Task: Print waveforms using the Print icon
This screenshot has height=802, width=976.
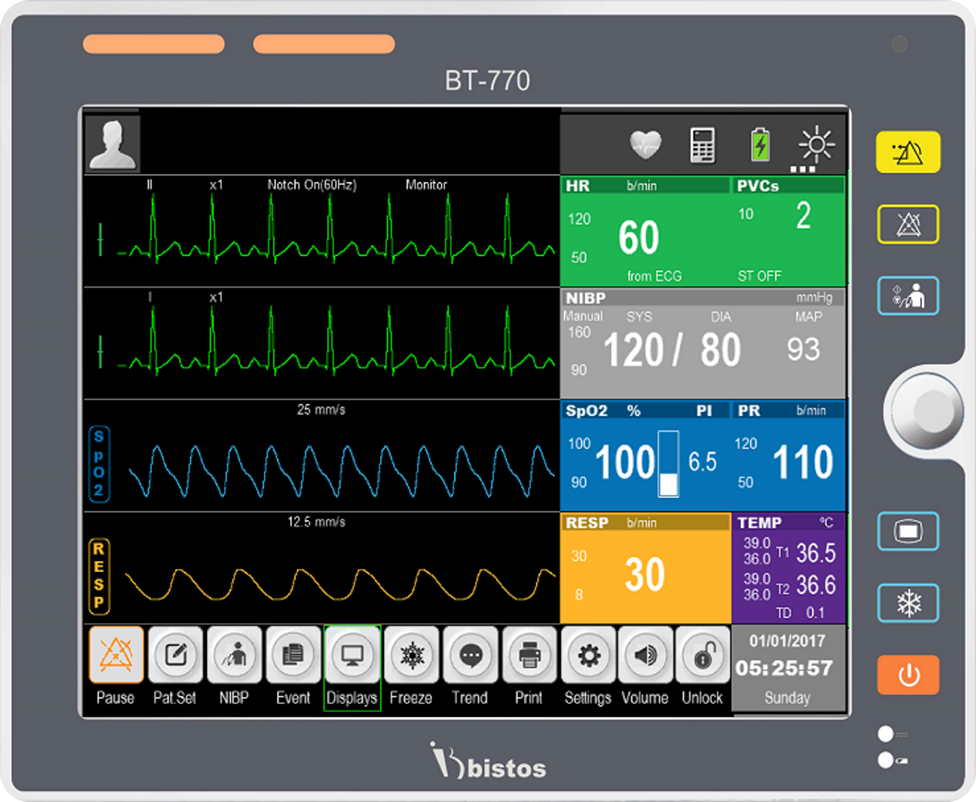Action: click(529, 657)
